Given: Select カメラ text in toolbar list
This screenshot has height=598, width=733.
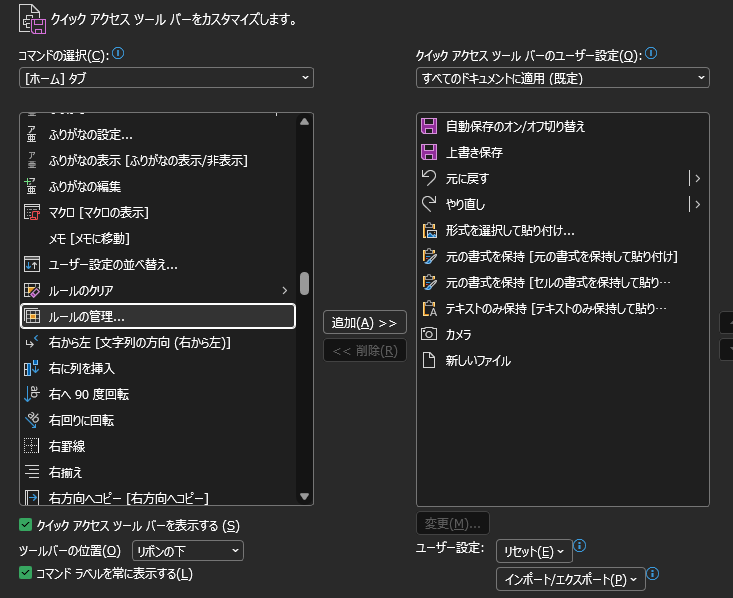Looking at the screenshot, I should tap(458, 335).
